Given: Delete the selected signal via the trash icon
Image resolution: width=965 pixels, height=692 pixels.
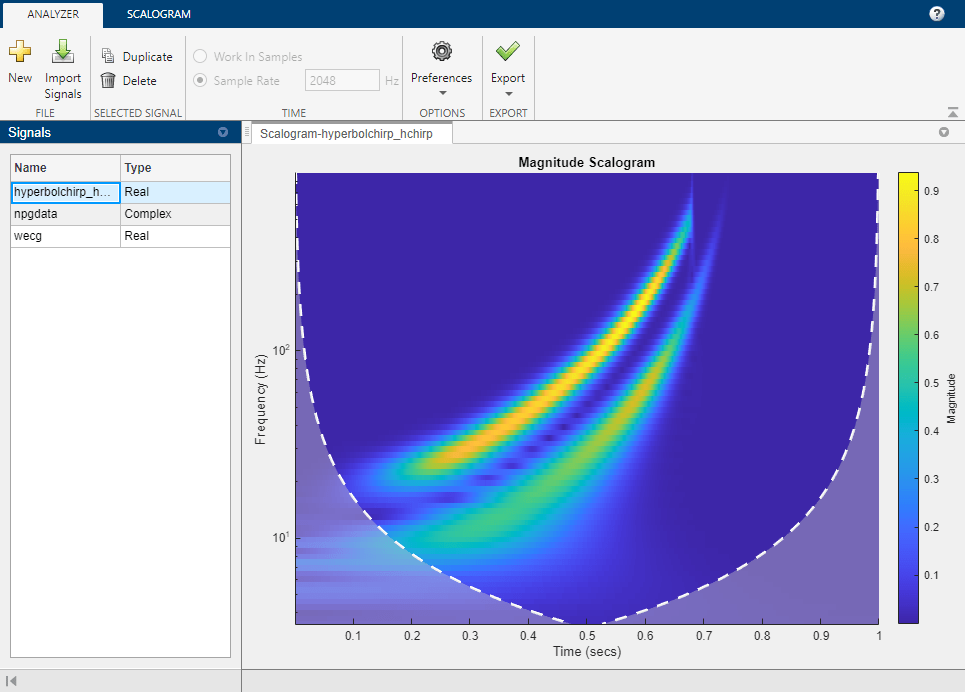Looking at the screenshot, I should [108, 81].
